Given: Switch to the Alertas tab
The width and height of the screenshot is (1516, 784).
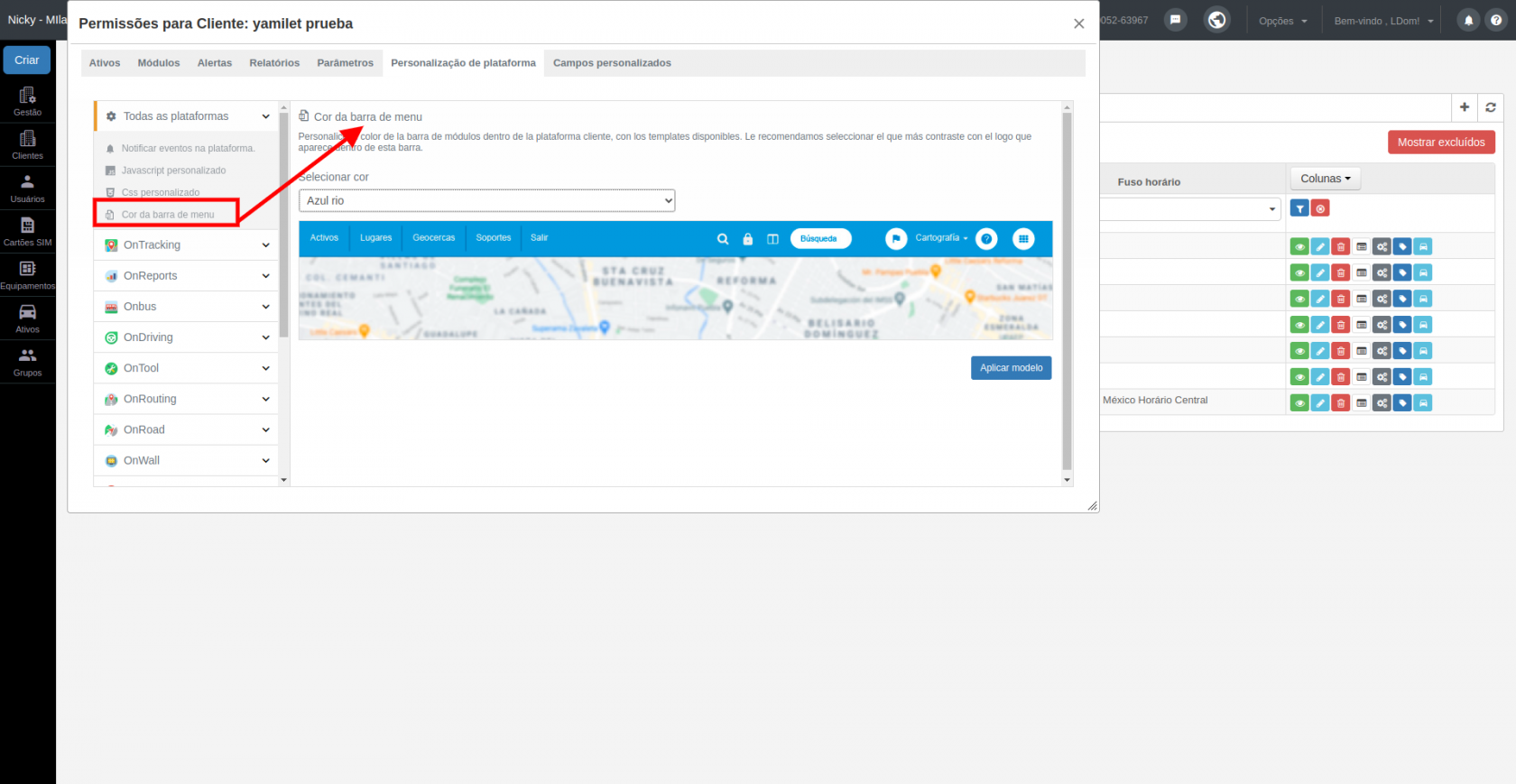Looking at the screenshot, I should tap(215, 63).
